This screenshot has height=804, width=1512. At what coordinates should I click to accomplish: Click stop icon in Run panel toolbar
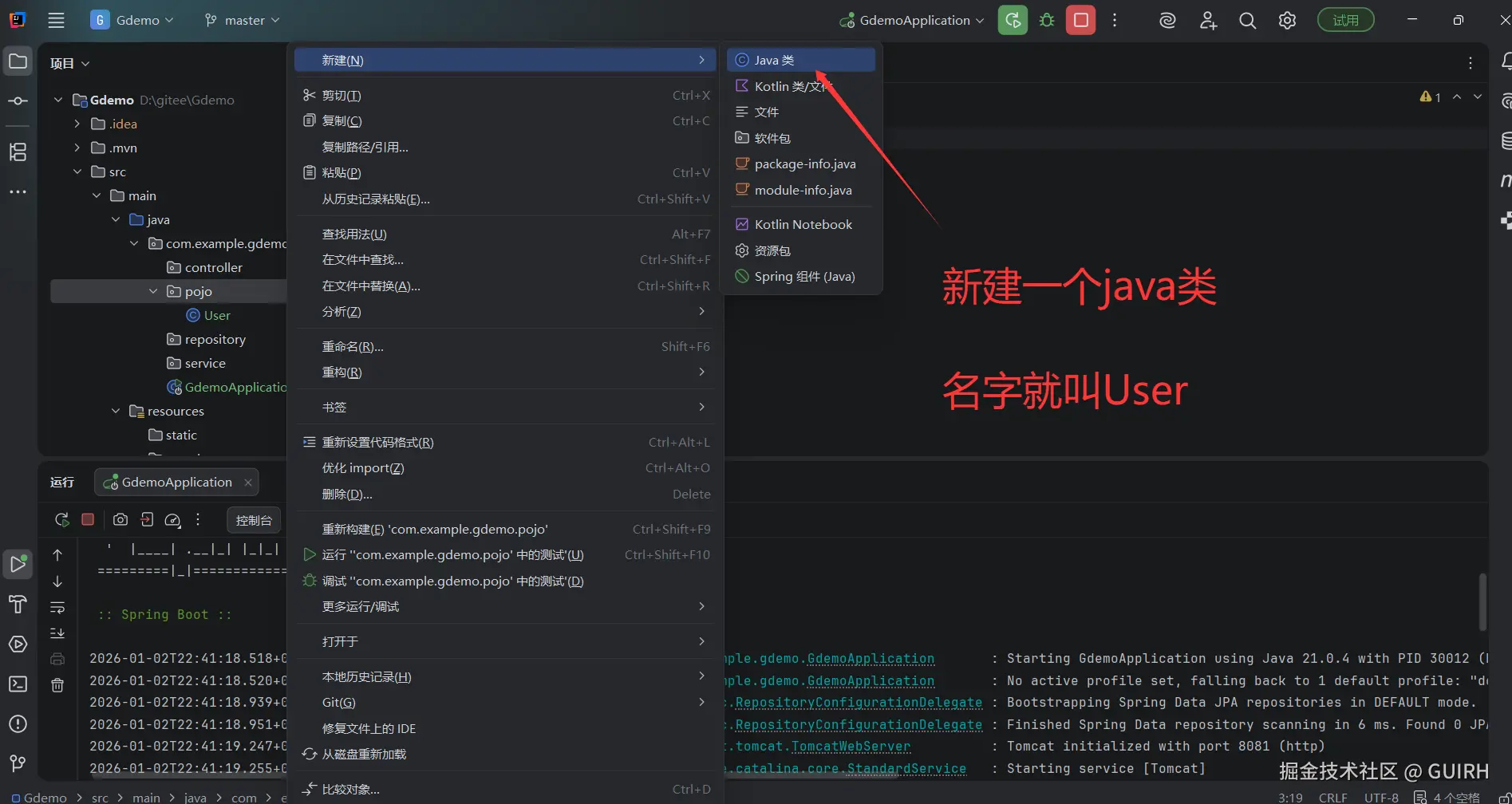point(88,520)
